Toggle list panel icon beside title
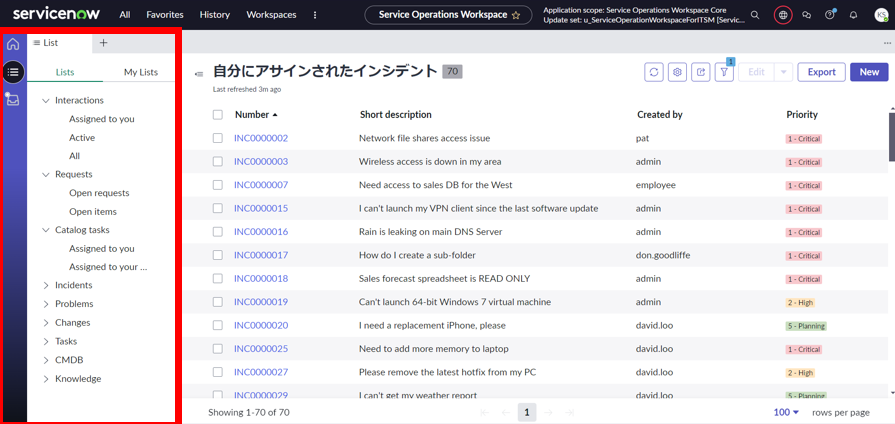The height and width of the screenshot is (424, 895). click(199, 74)
